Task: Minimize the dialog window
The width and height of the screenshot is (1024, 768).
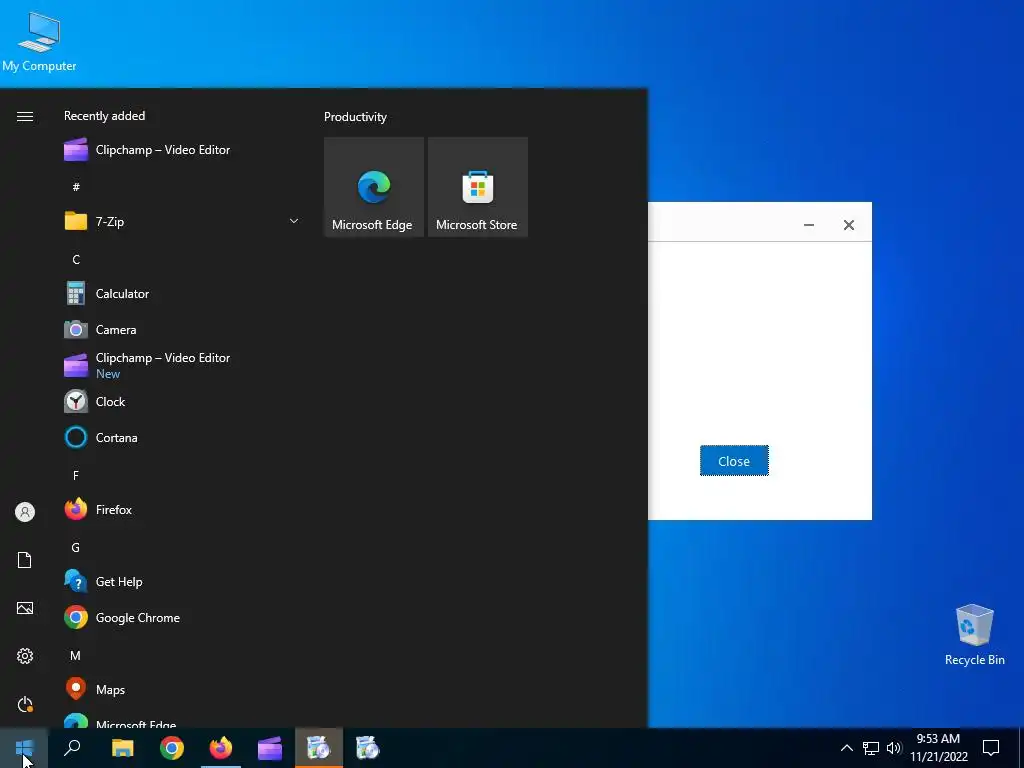Action: click(808, 225)
